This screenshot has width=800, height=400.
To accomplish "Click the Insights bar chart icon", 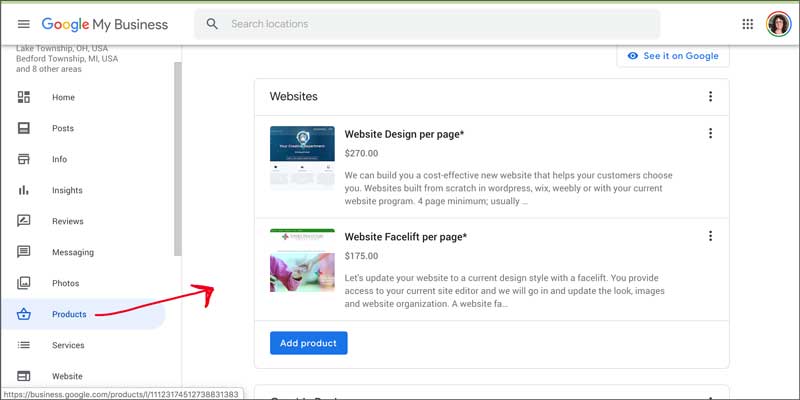I will pyautogui.click(x=23, y=190).
